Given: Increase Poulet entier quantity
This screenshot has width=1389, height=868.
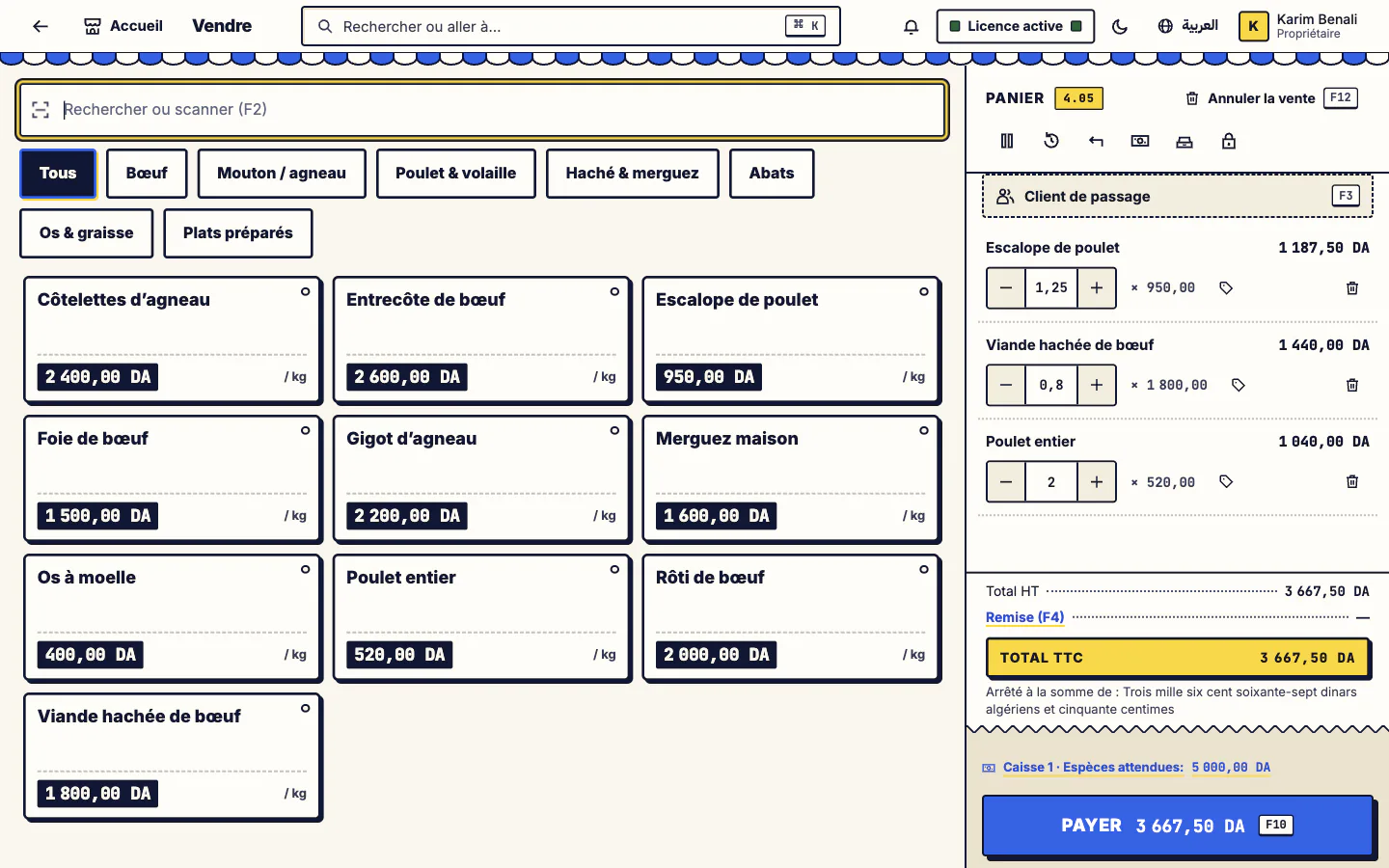Looking at the screenshot, I should pos(1097,481).
